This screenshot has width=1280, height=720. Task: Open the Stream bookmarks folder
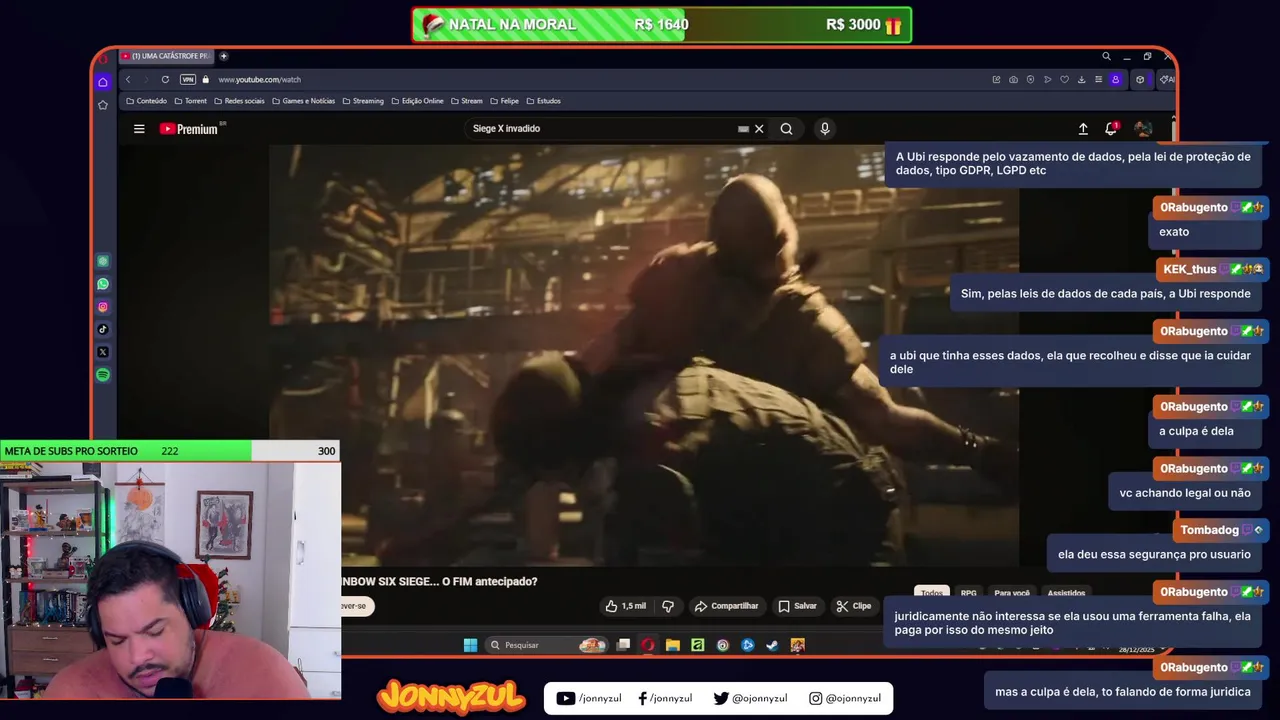coord(467,101)
